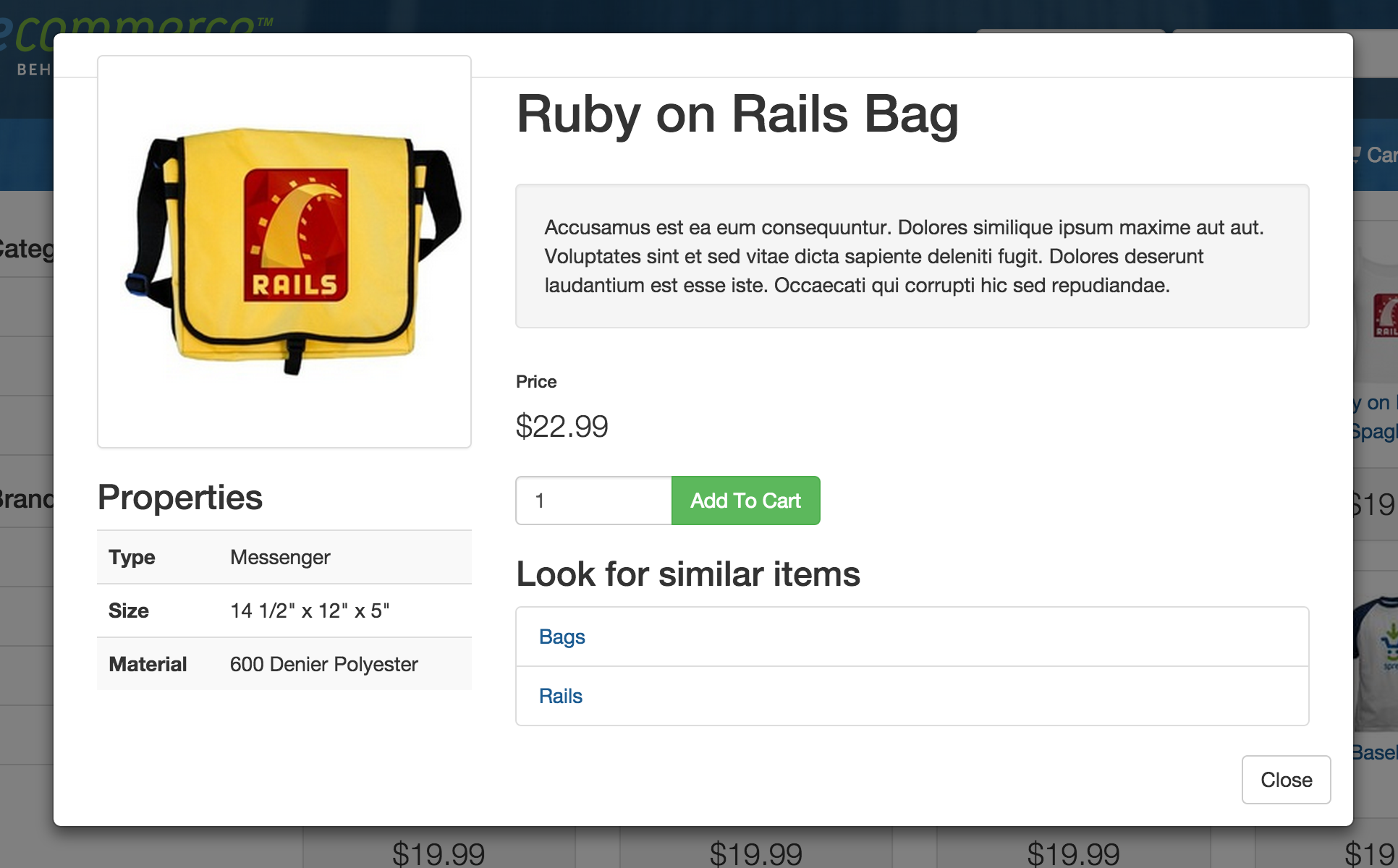1398x868 pixels.
Task: Click the Ruby on Rails Bag title
Action: pos(737,114)
